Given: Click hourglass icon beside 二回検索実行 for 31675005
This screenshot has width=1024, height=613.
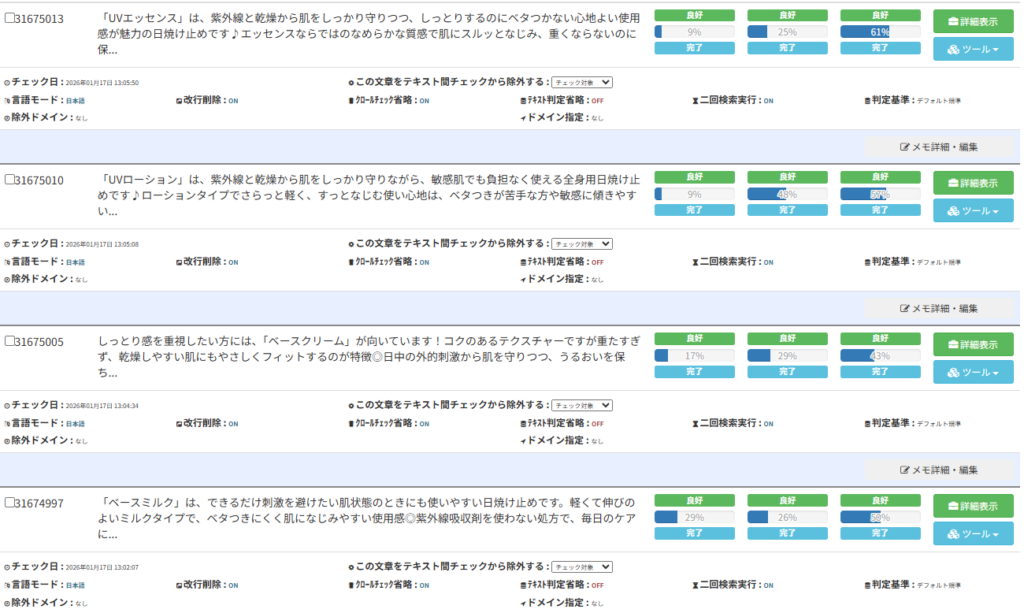Looking at the screenshot, I should pos(695,423).
